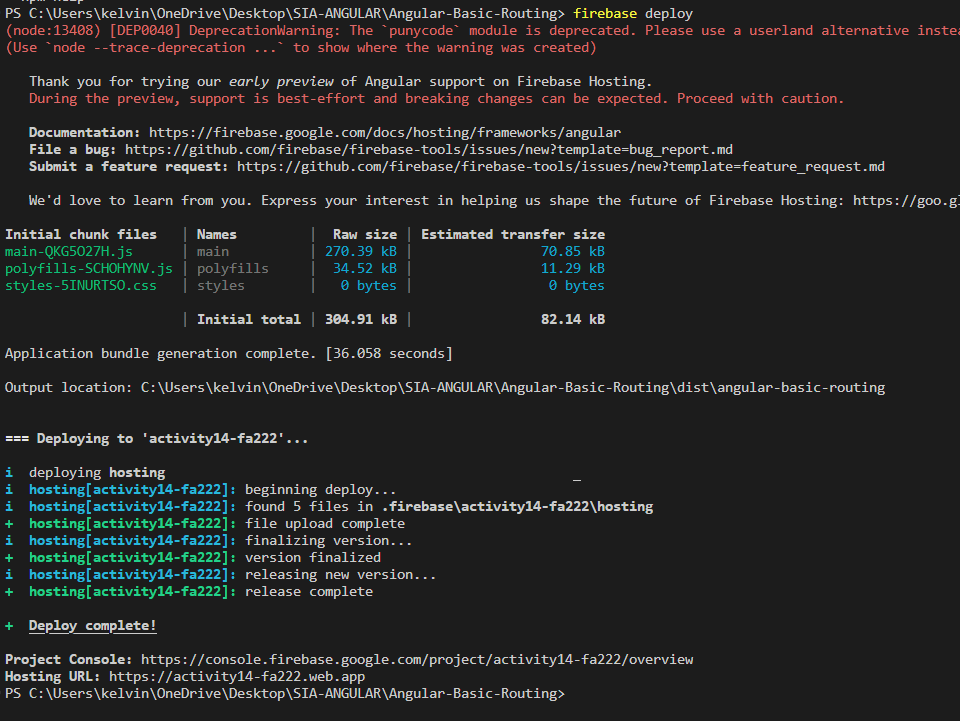This screenshot has height=721, width=960.
Task: Click the 'Deploy complete!' message
Action: 92,626
